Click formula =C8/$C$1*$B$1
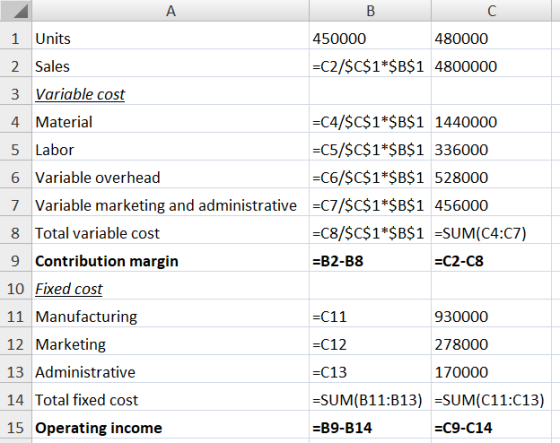Image resolution: width=560 pixels, height=443 pixels. pos(368,233)
